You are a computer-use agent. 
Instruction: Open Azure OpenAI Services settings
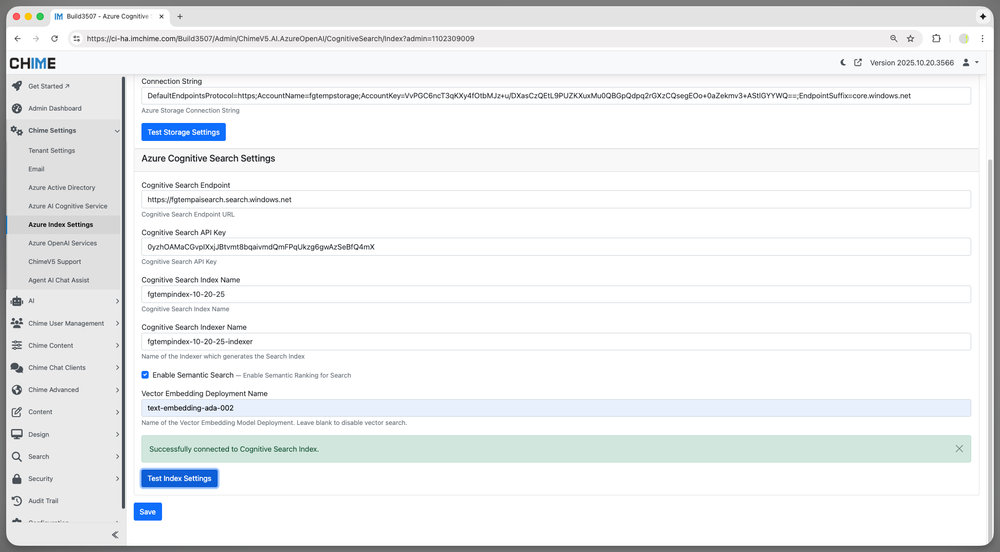(x=62, y=243)
